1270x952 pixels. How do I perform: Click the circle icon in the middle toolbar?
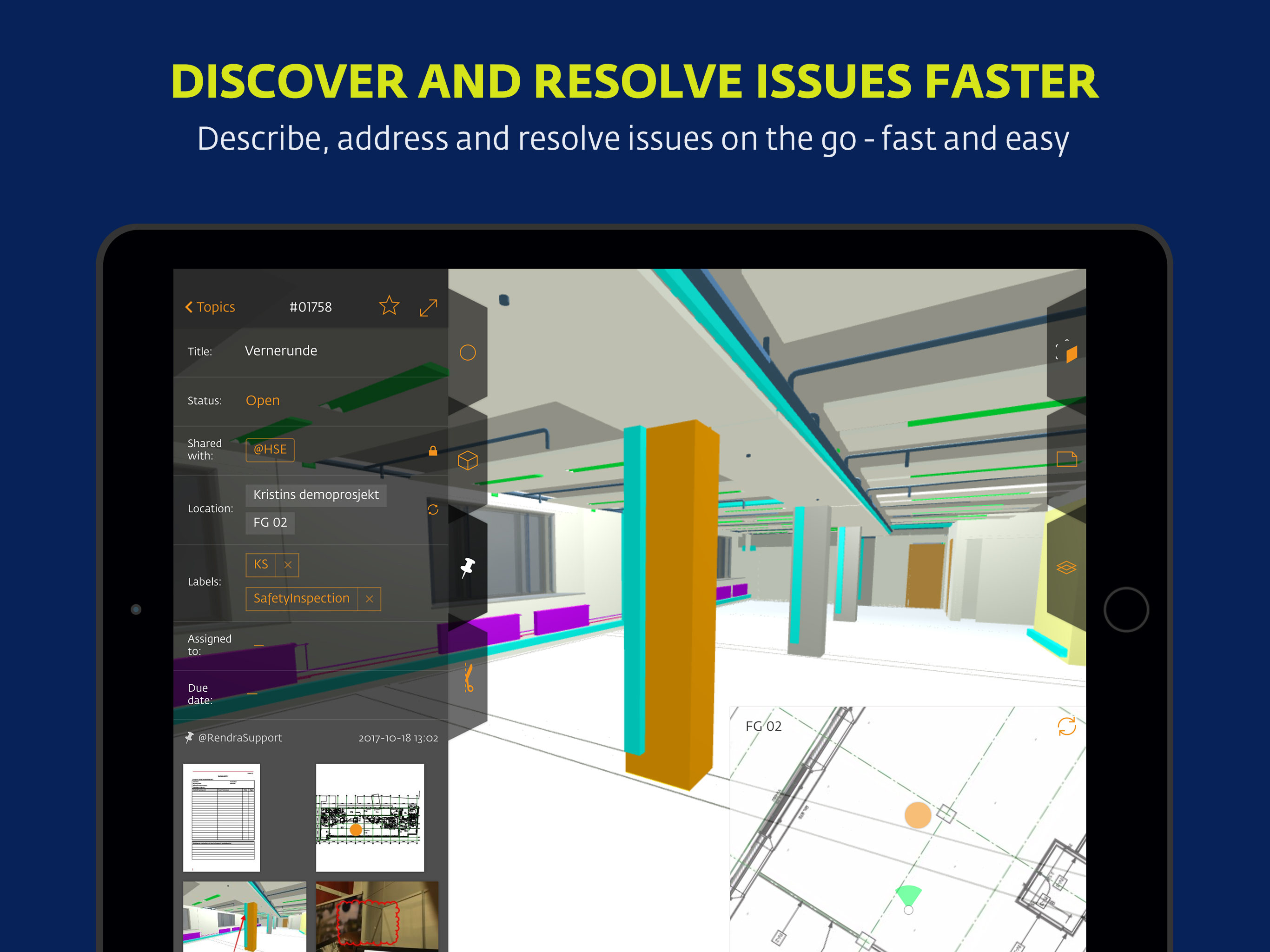[x=467, y=352]
